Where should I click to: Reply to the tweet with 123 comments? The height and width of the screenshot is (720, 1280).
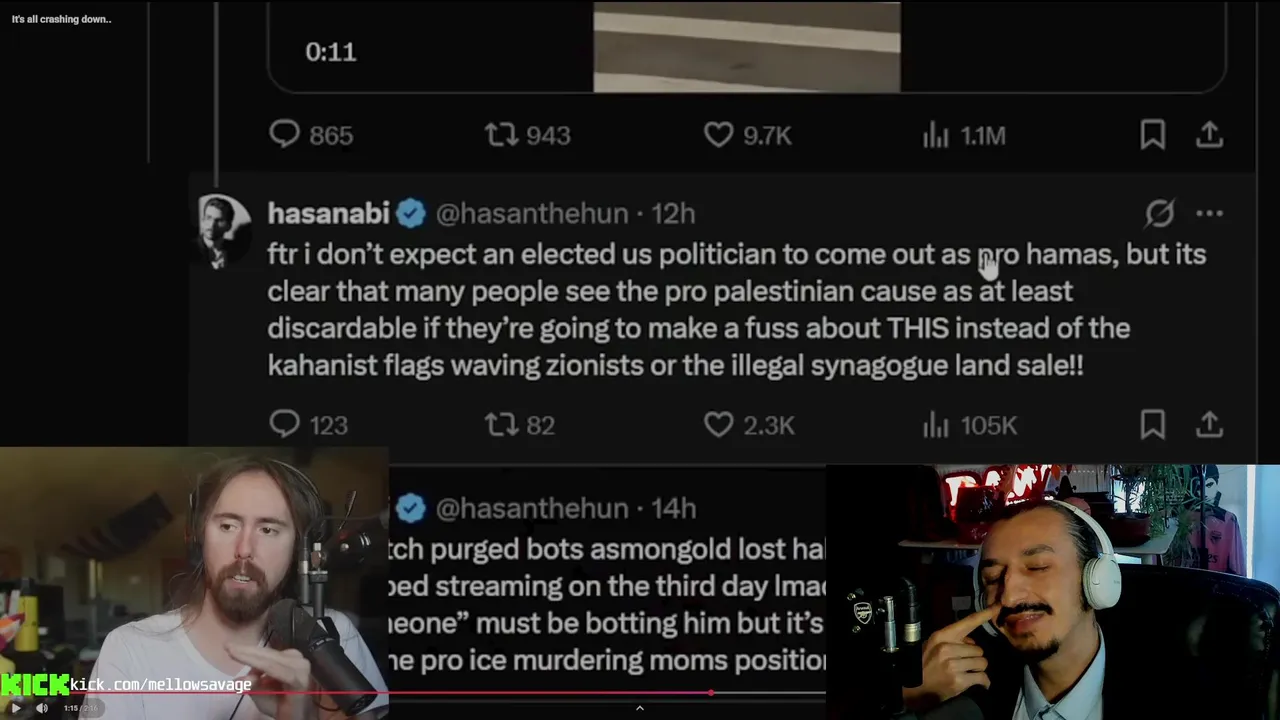click(285, 424)
